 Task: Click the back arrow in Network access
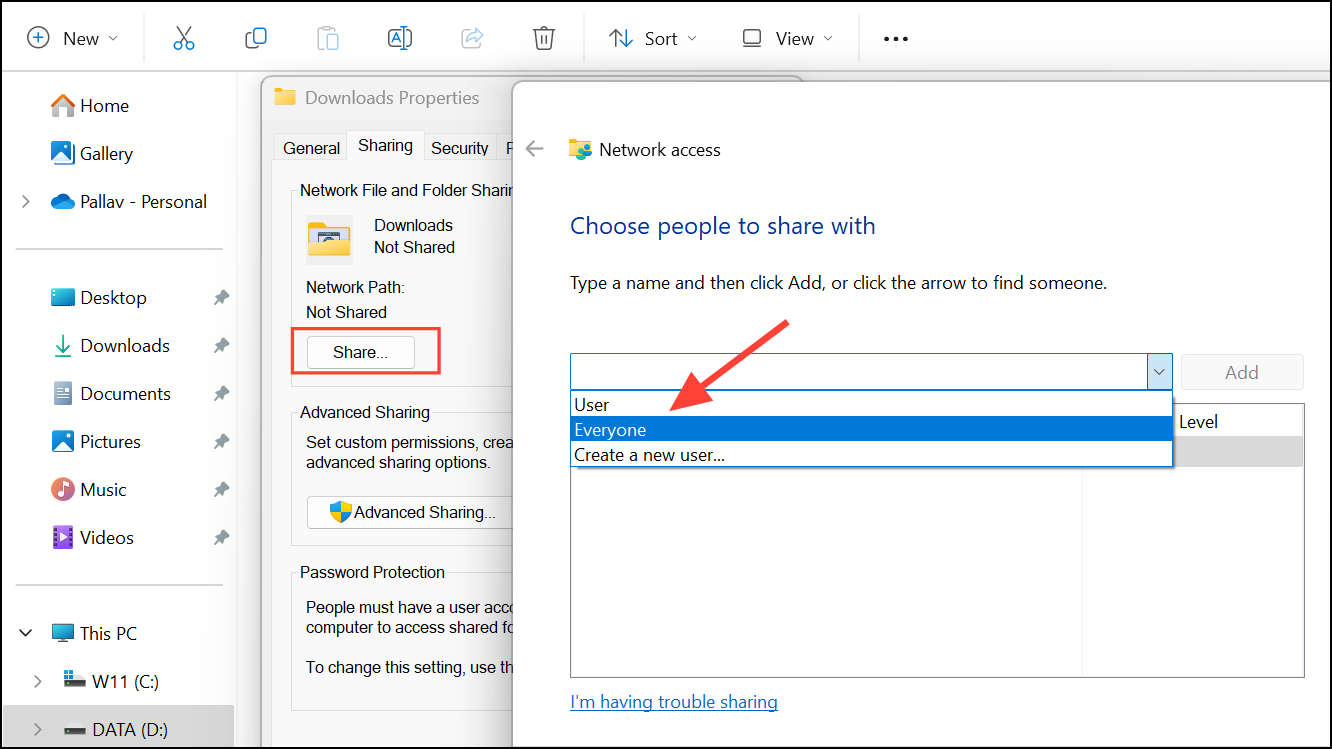click(534, 148)
